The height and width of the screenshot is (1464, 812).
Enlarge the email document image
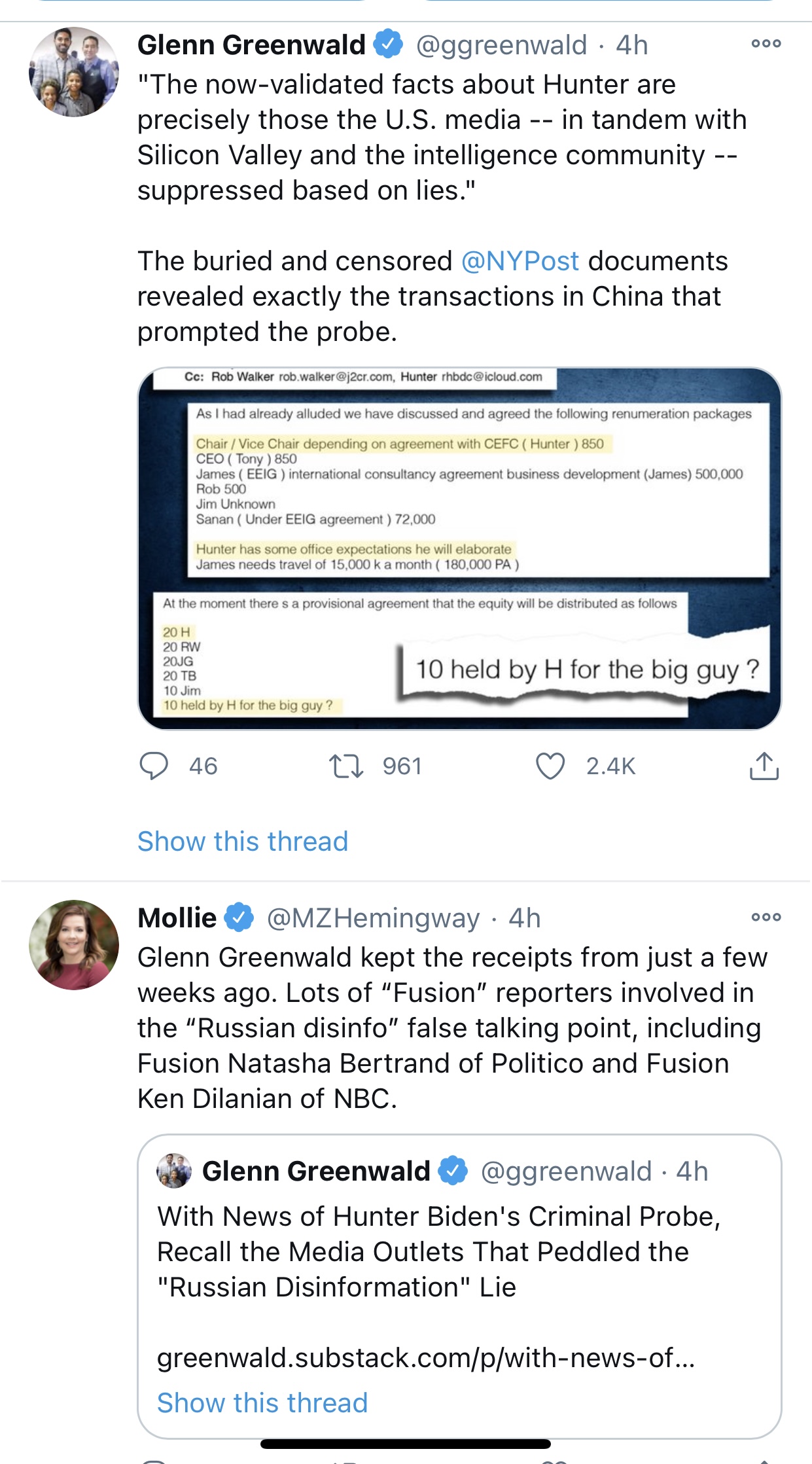click(x=459, y=548)
